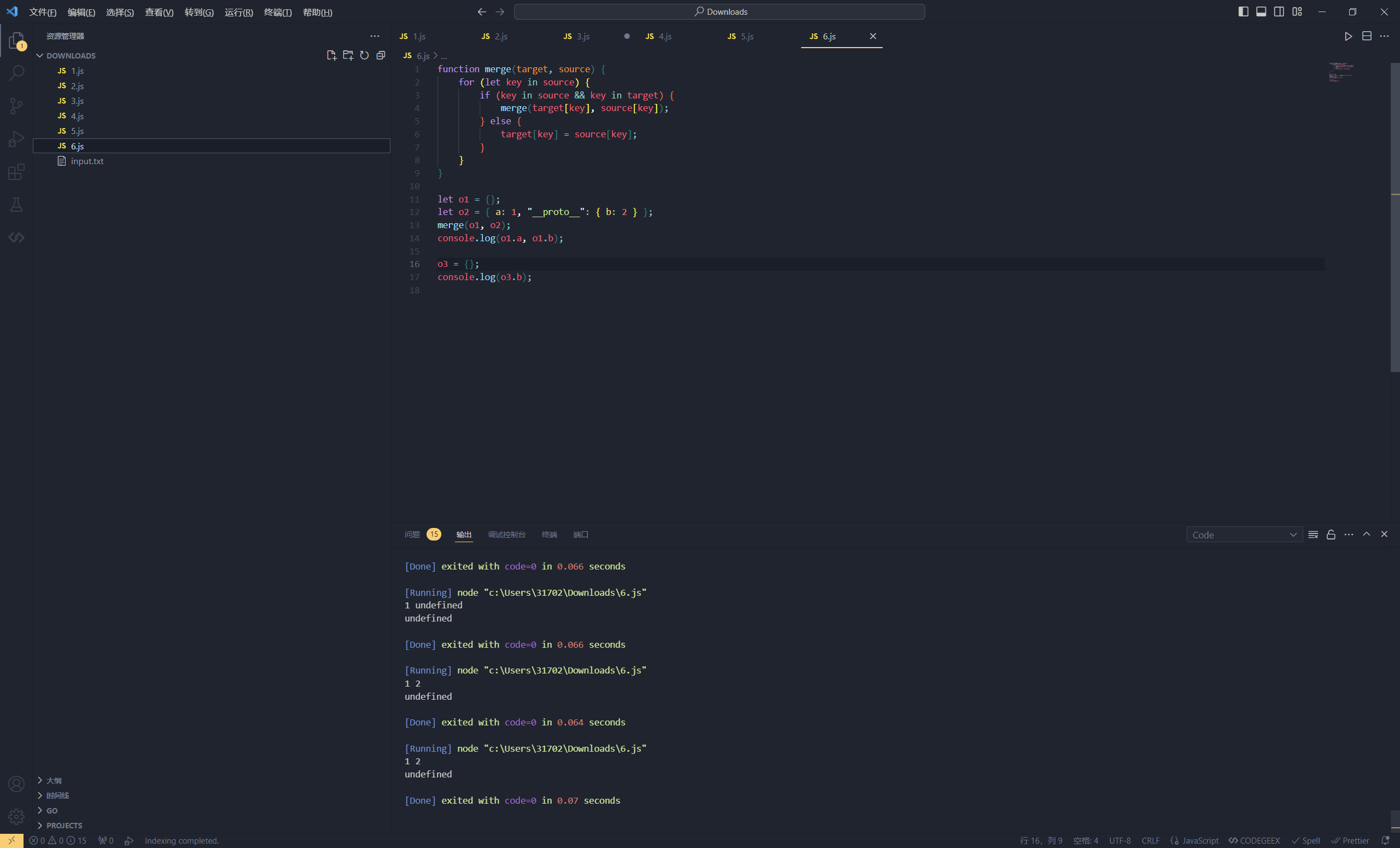Screen dimensions: 1400x848
Task: Open the CodeGeeX sidebar icon
Action: (x=16, y=237)
